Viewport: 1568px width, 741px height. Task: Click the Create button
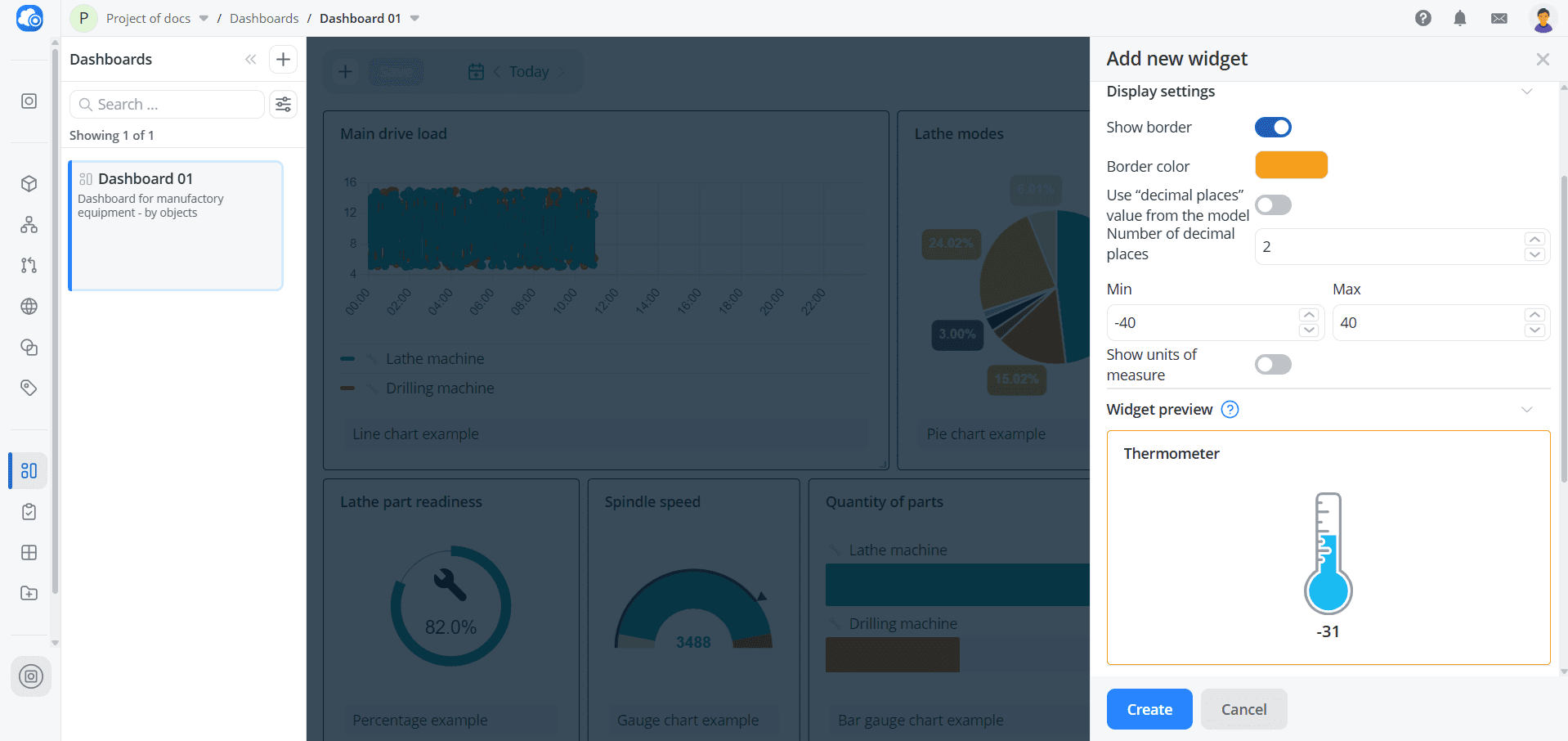point(1149,709)
